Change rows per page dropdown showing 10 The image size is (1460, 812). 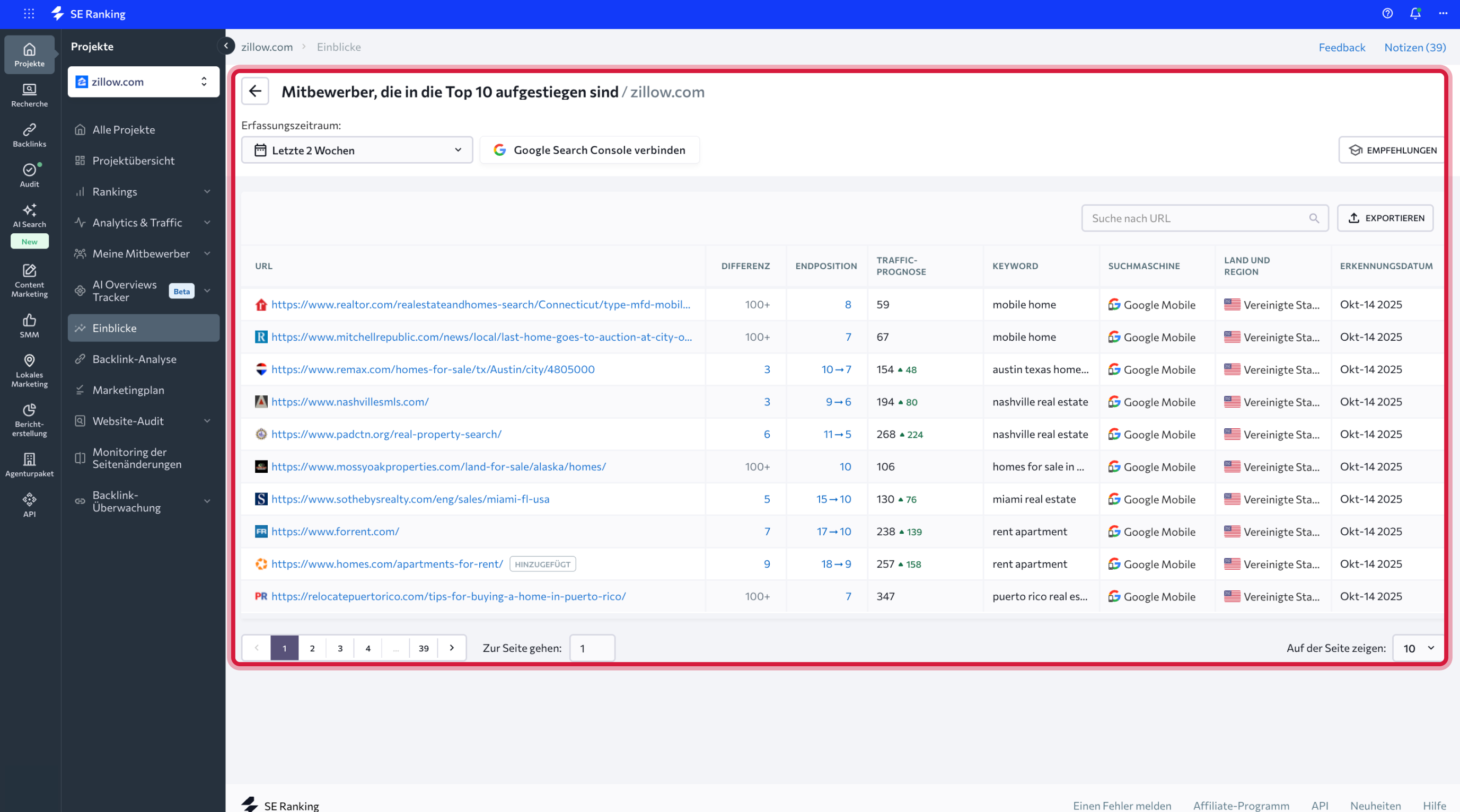click(x=1418, y=648)
